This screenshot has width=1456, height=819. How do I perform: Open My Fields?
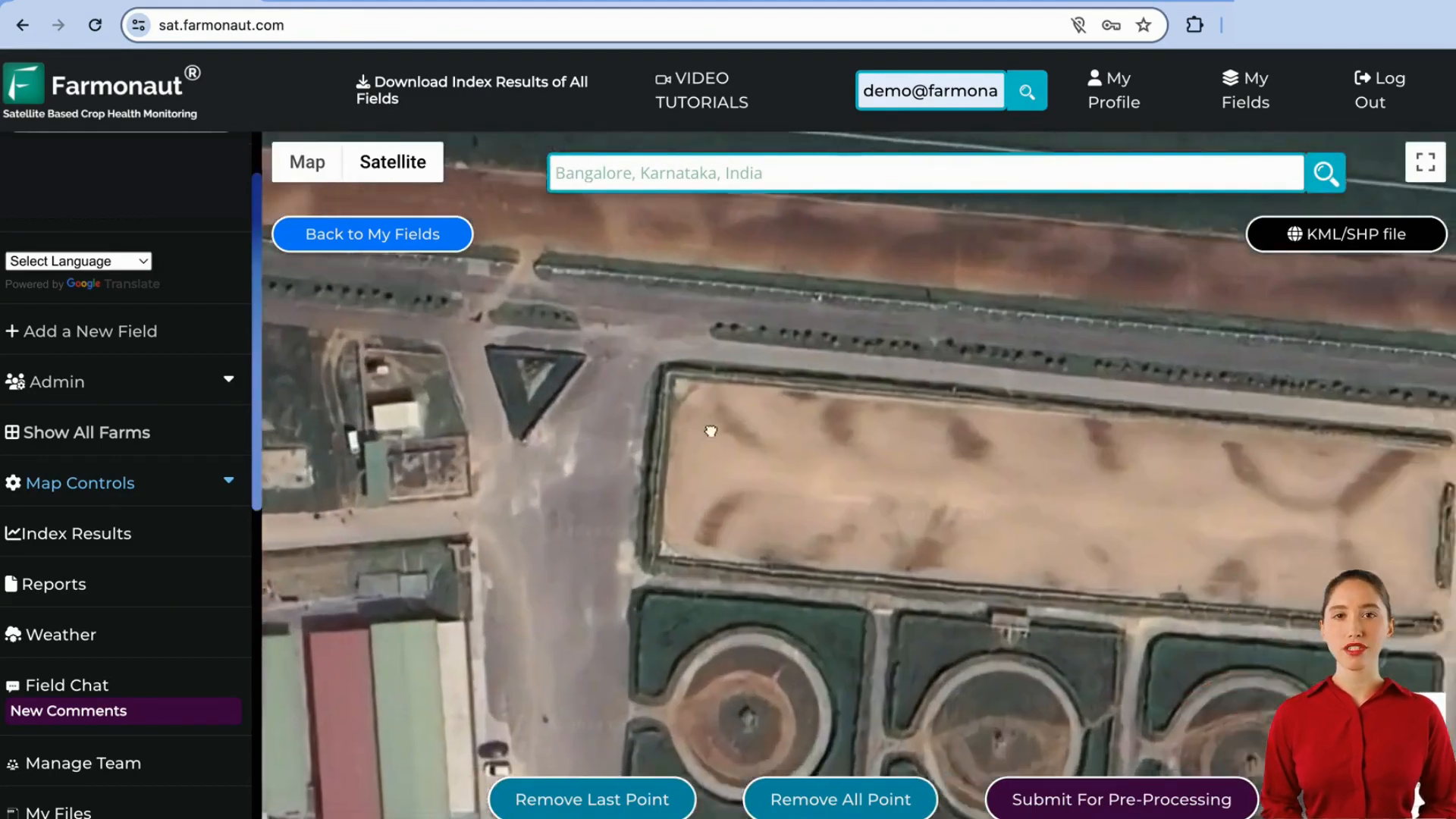[x=1245, y=90]
